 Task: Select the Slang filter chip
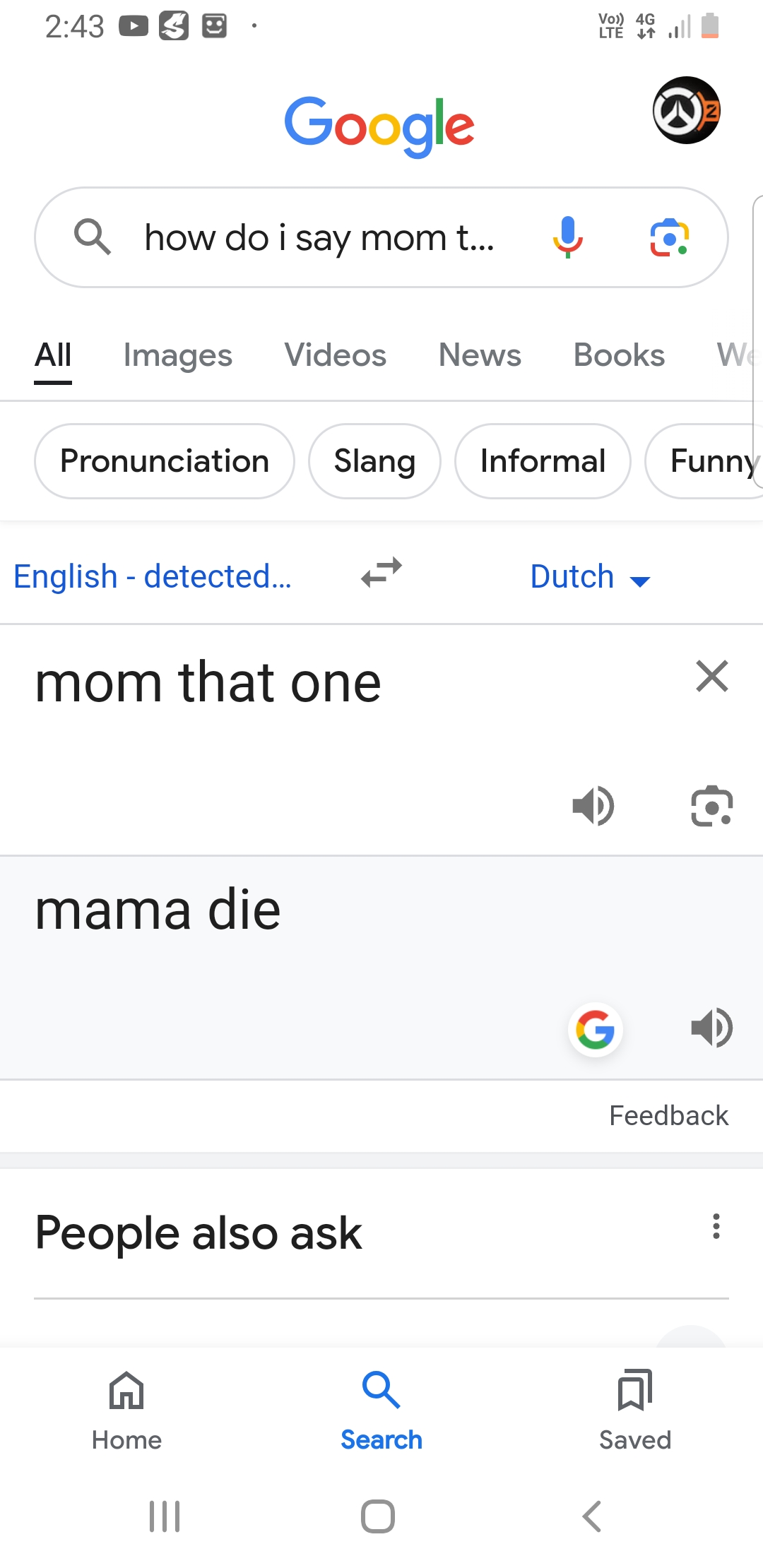coord(374,461)
